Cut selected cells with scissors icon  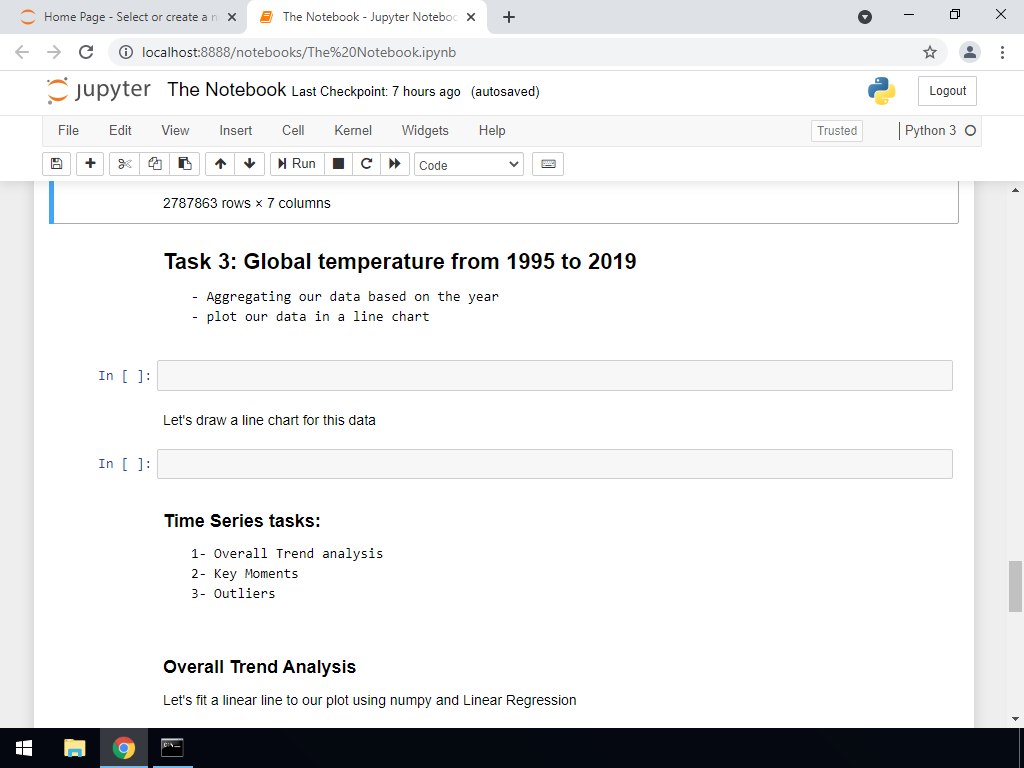(124, 164)
